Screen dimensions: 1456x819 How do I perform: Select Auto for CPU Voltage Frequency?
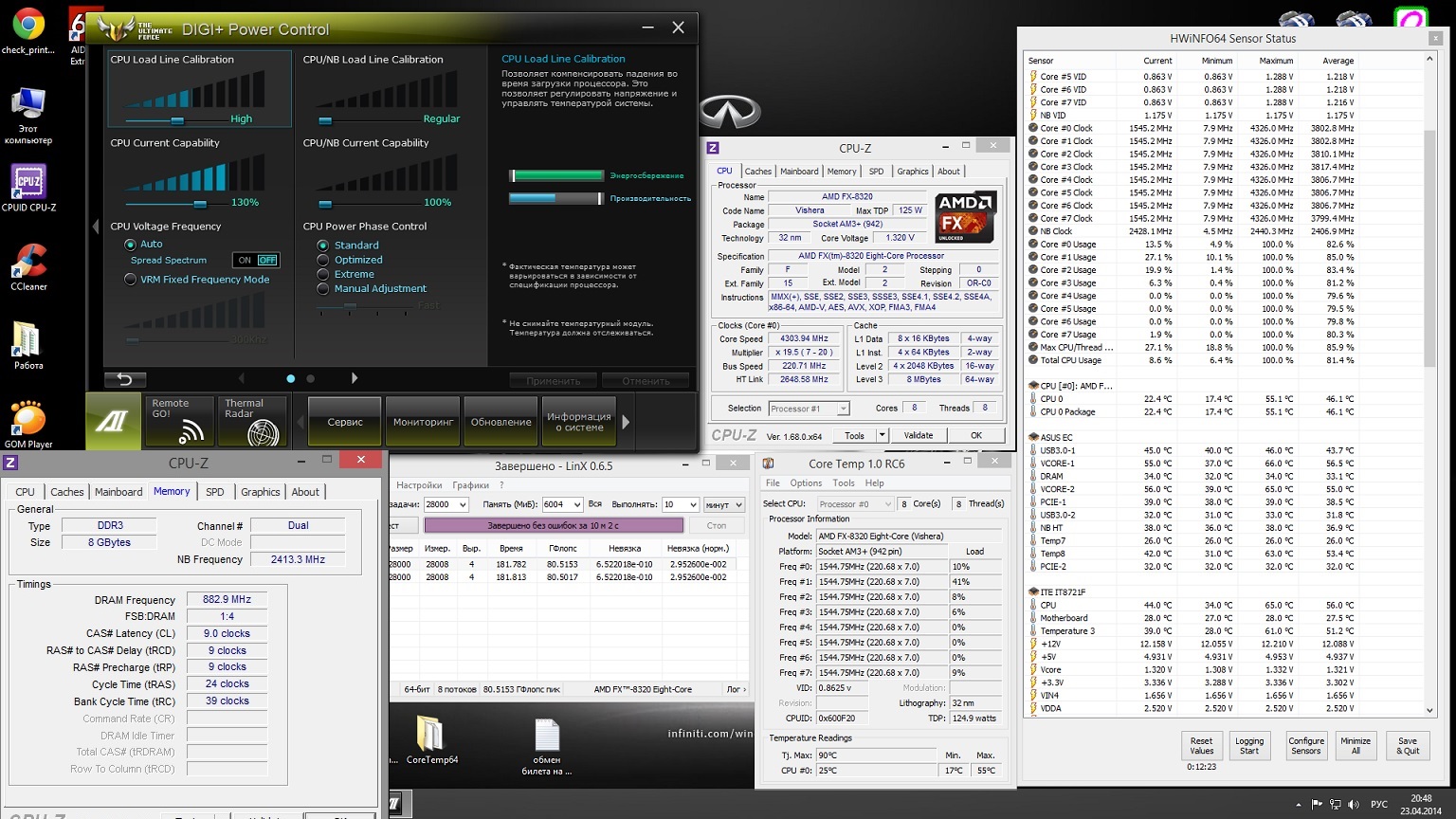tap(131, 245)
